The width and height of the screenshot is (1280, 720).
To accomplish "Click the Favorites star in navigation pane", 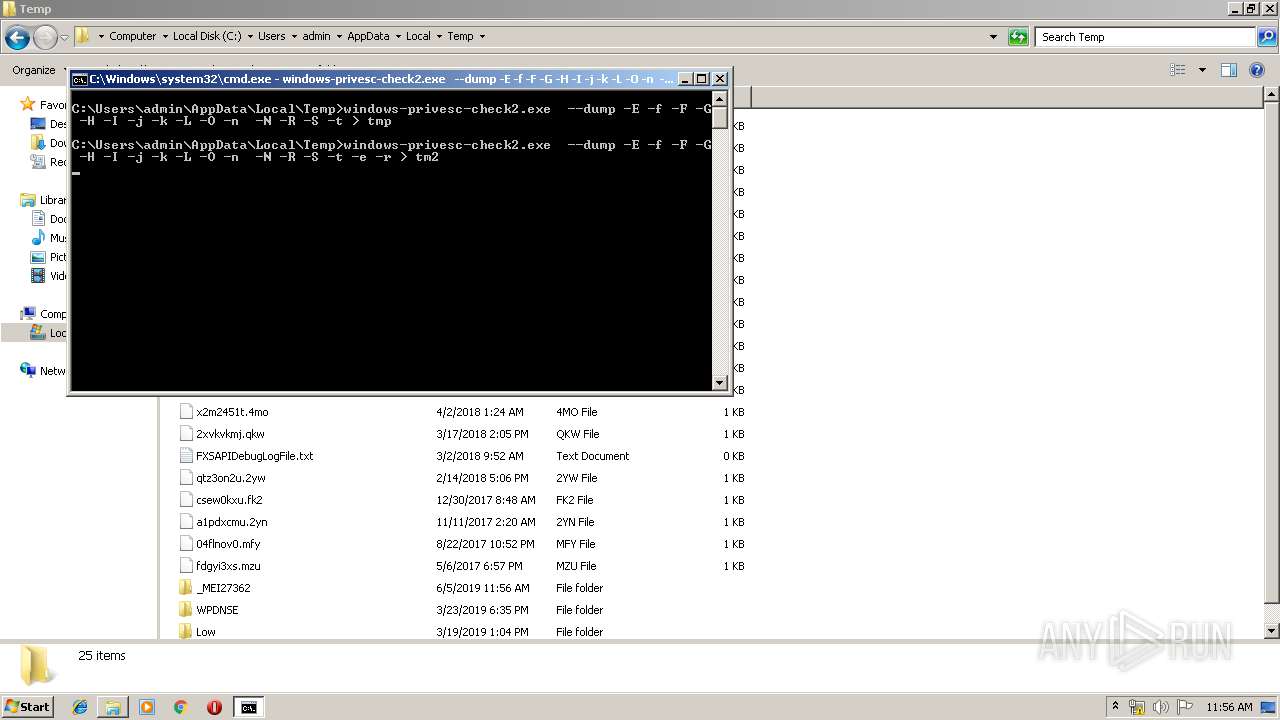I will click(x=28, y=104).
